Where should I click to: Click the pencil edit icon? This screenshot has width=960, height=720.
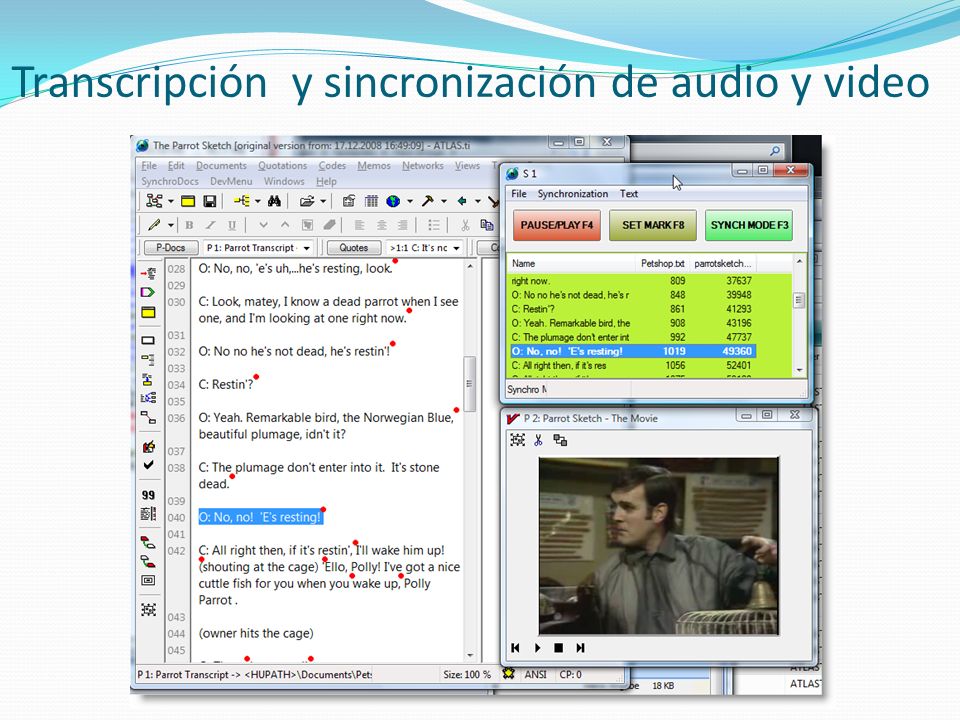(154, 225)
